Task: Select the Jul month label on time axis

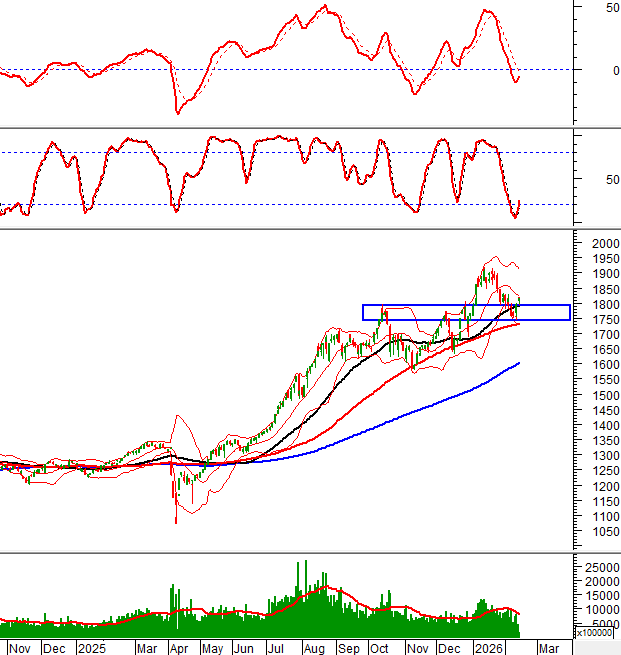Action: 275,647
